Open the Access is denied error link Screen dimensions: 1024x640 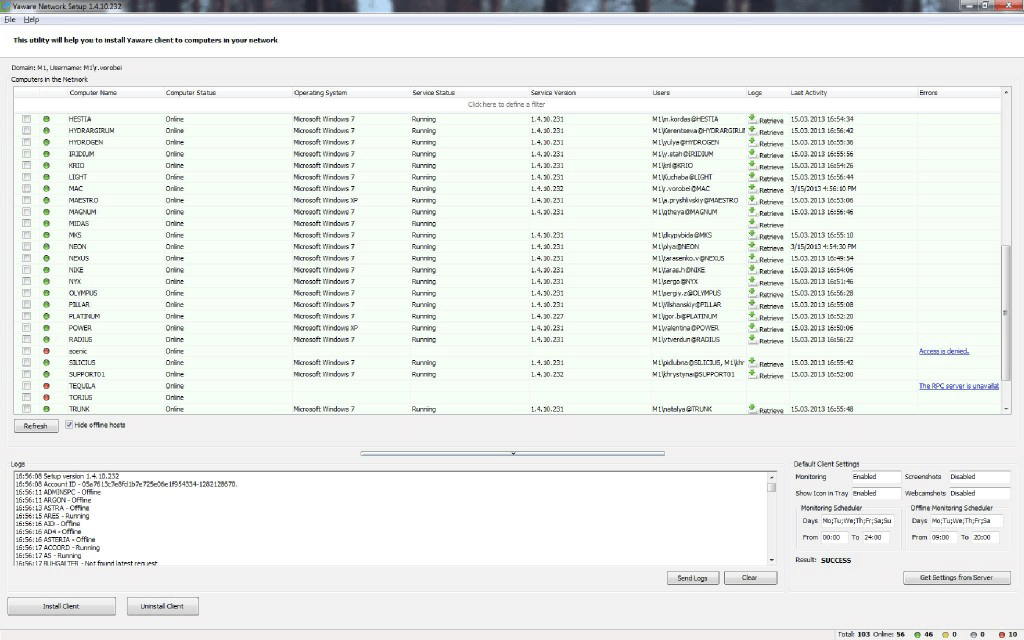(944, 351)
